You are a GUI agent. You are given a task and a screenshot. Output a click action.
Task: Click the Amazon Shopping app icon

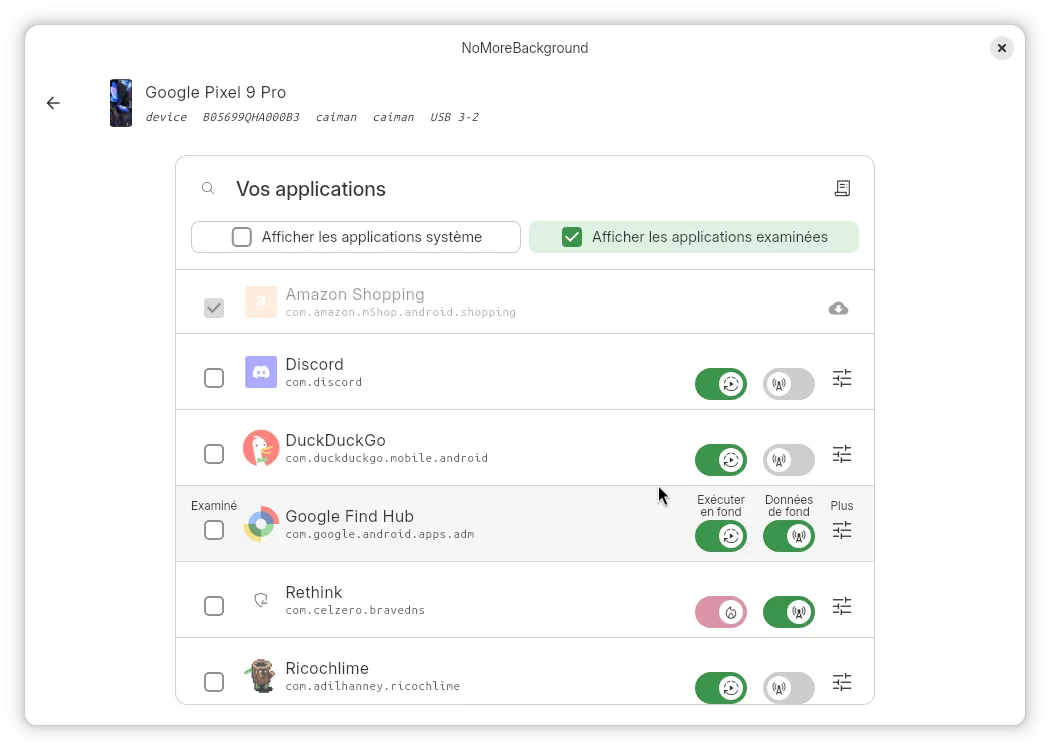(260, 301)
